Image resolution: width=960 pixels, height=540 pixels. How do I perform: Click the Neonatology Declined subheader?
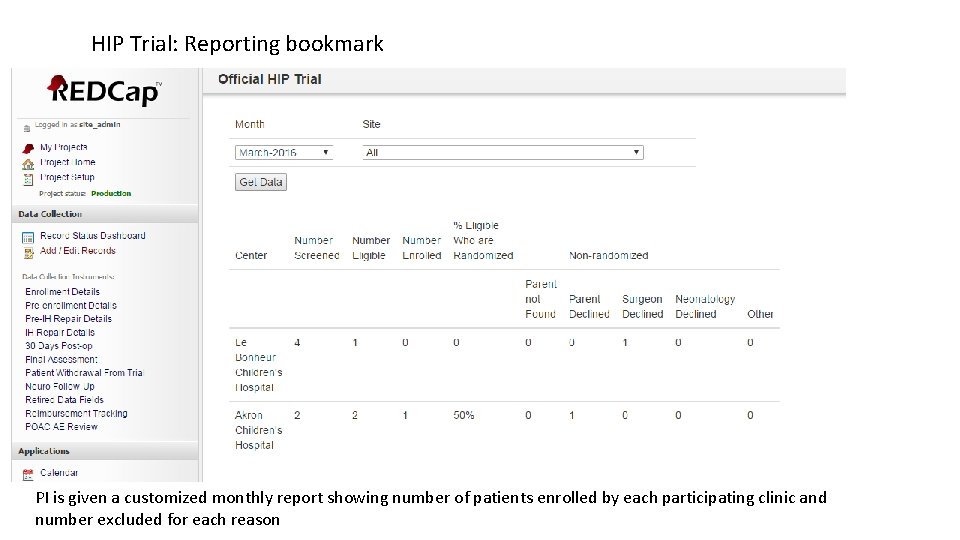tap(705, 307)
